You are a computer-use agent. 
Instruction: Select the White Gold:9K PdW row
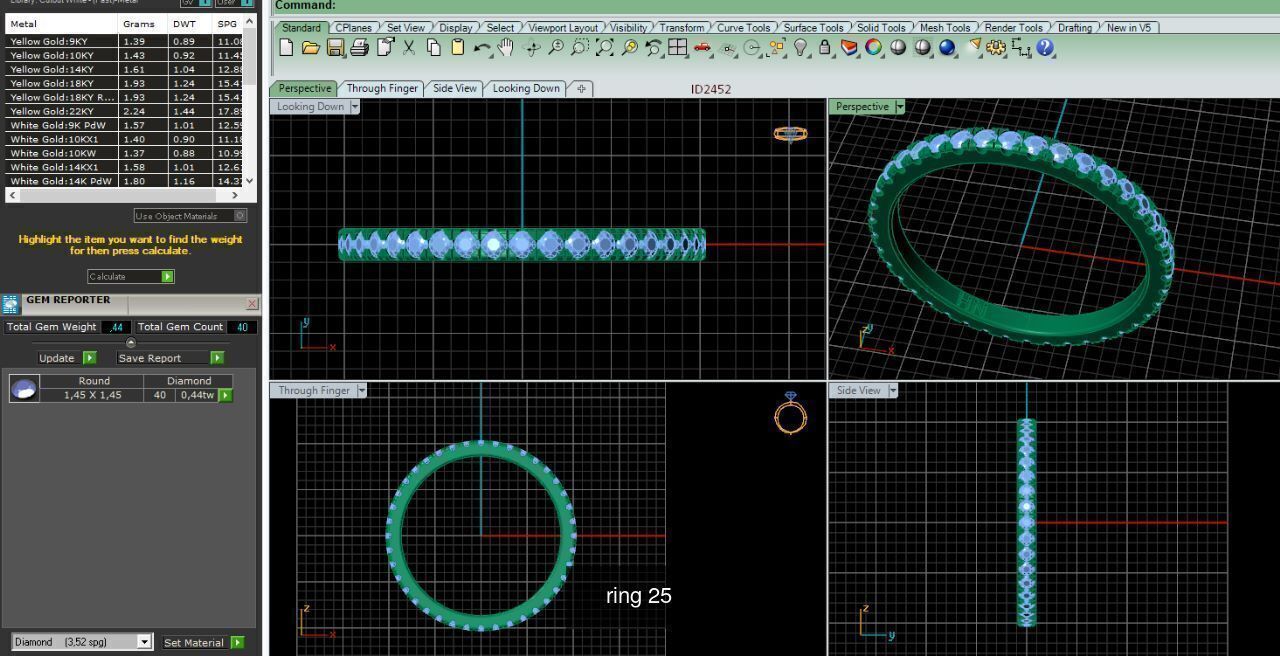123,125
